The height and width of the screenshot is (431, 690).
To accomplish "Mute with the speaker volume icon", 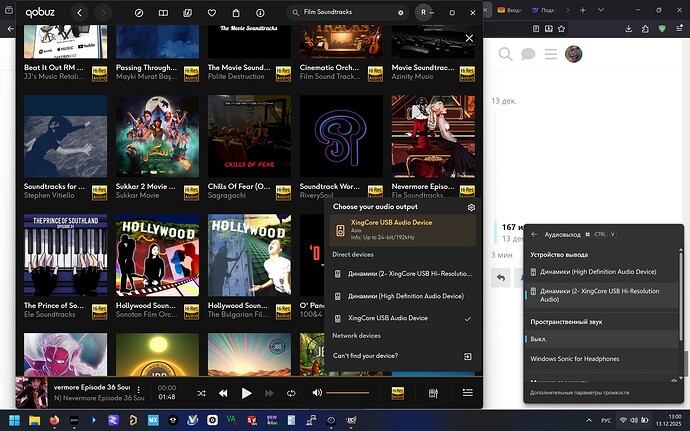I will pyautogui.click(x=317, y=393).
